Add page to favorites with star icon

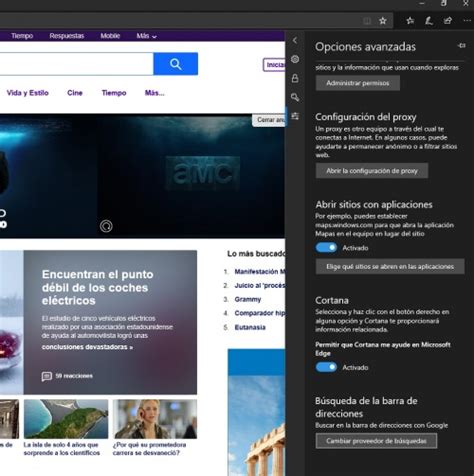(383, 21)
